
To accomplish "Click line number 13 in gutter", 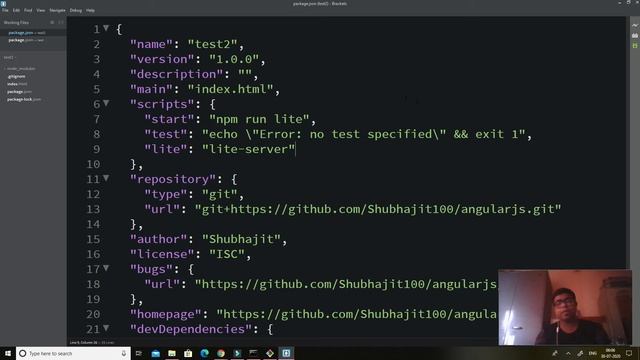I will coord(93,209).
